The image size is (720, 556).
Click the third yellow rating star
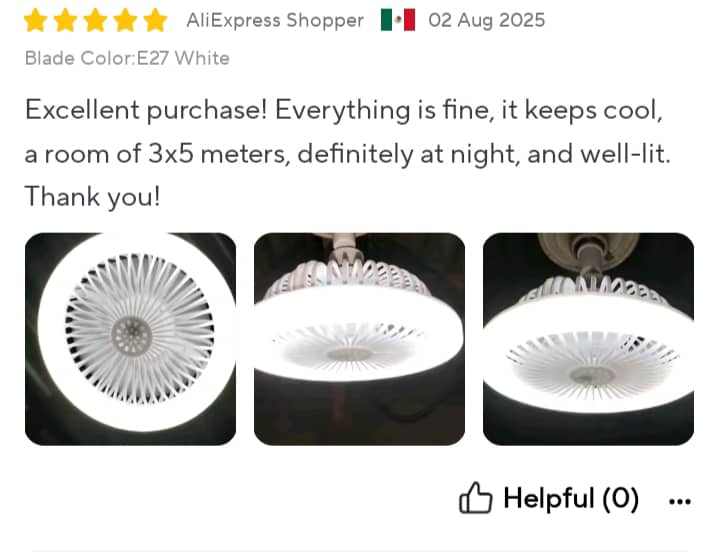coord(96,21)
